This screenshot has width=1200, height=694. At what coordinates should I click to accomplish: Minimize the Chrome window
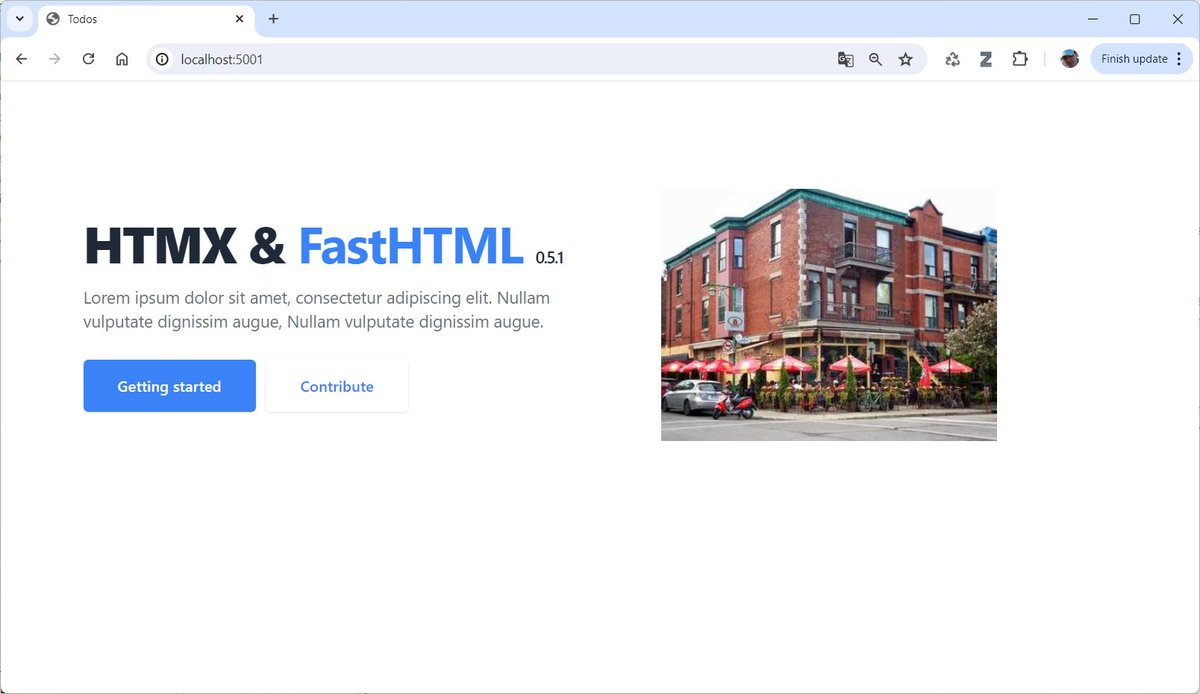pyautogui.click(x=1092, y=19)
